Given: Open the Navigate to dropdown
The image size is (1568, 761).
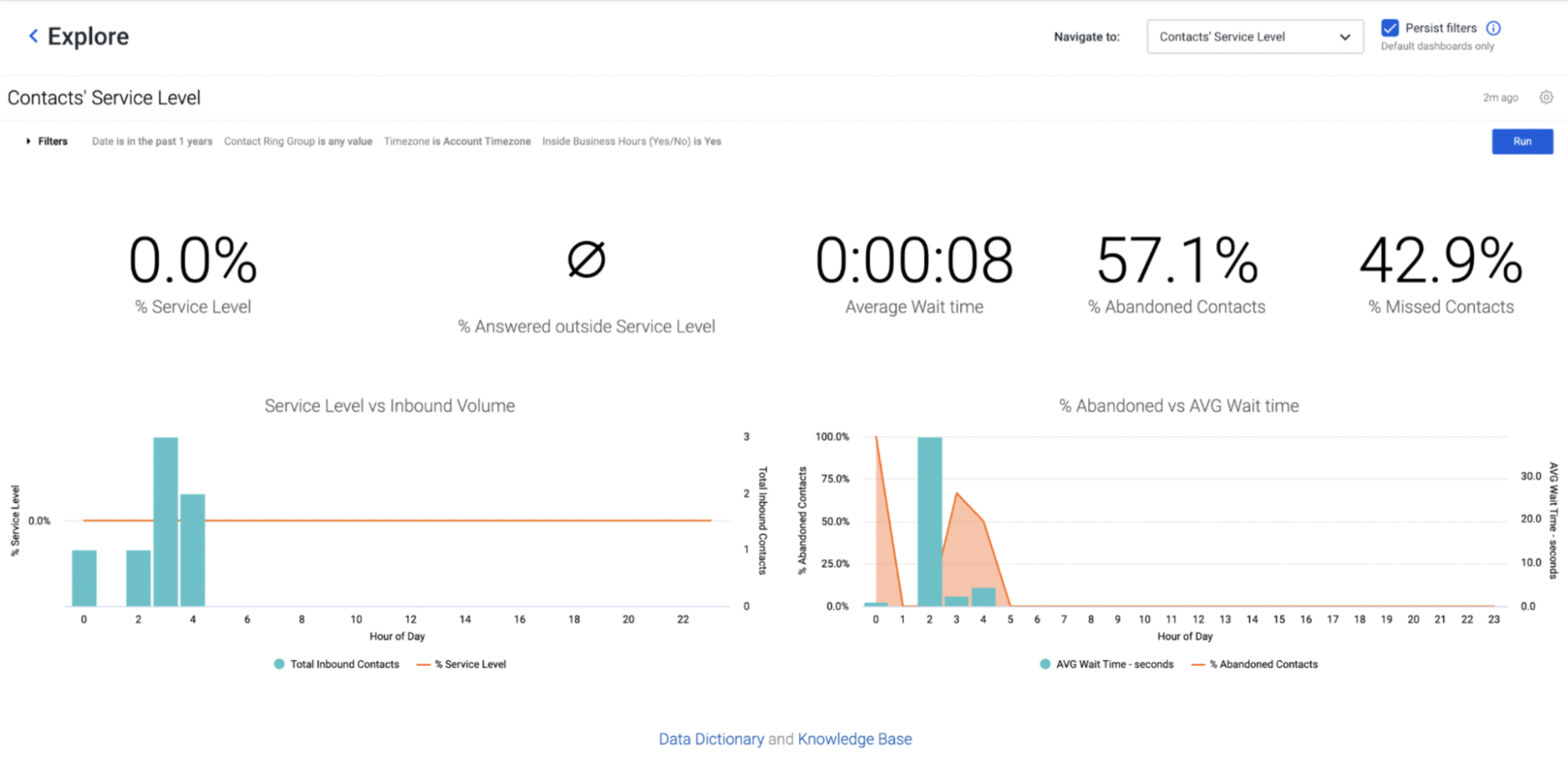Looking at the screenshot, I should [x=1255, y=37].
